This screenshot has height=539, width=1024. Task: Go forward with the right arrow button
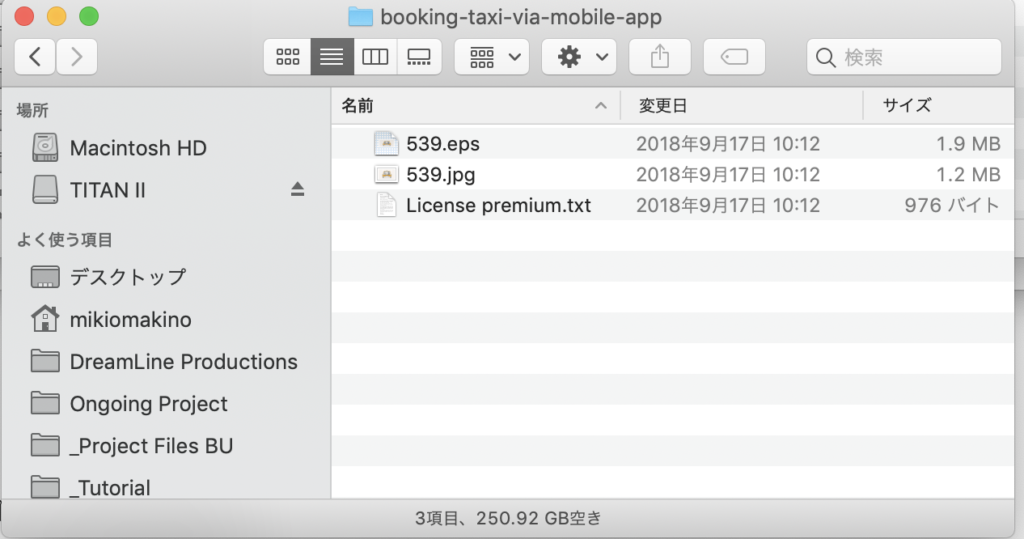click(x=76, y=57)
